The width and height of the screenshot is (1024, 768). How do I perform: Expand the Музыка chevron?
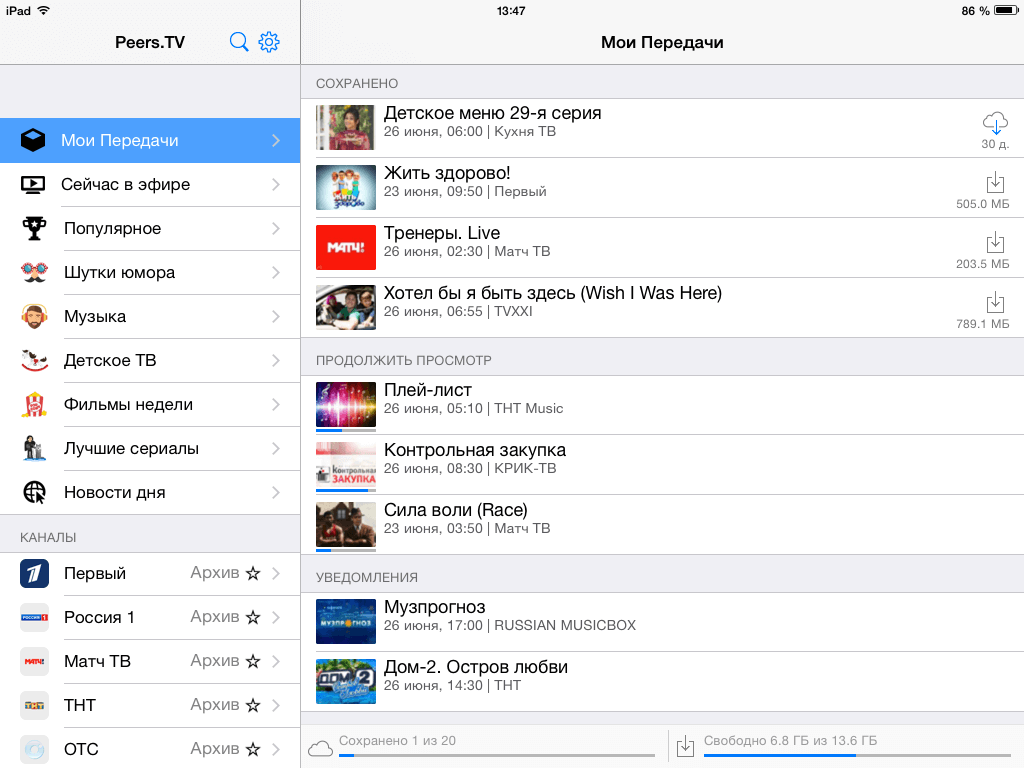pos(276,317)
